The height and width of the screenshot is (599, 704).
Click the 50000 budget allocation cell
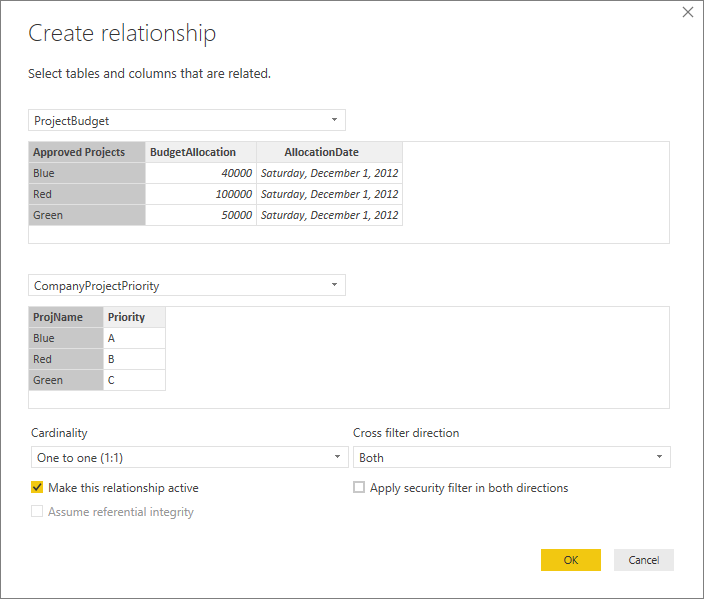[200, 215]
